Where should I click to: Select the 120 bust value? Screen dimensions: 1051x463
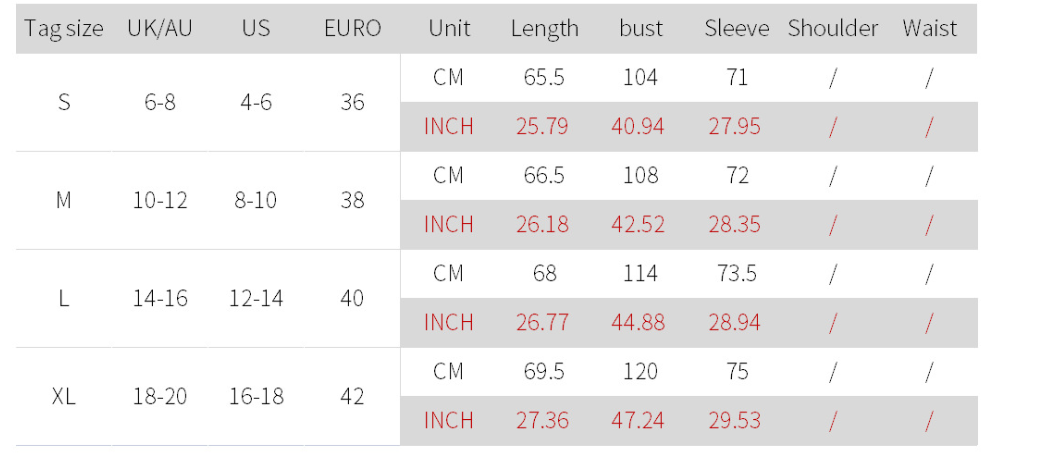pyautogui.click(x=641, y=372)
